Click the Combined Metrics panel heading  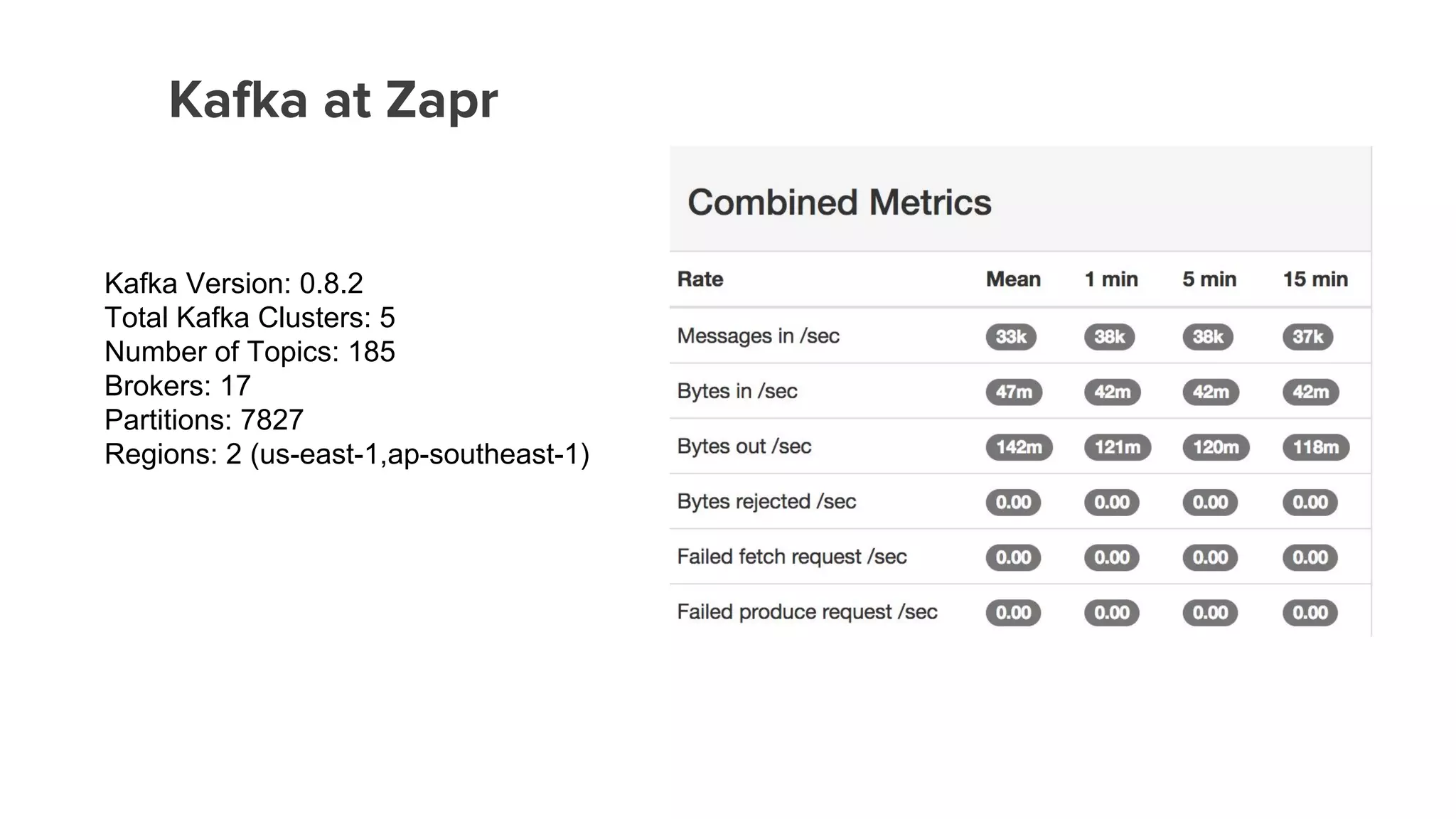tap(839, 203)
